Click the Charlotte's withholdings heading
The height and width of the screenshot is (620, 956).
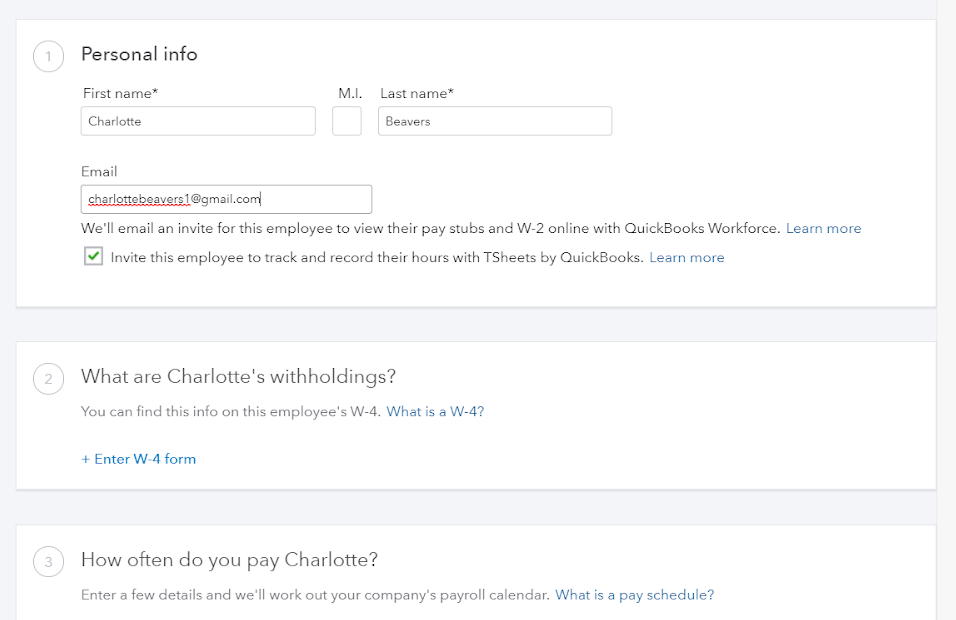239,376
